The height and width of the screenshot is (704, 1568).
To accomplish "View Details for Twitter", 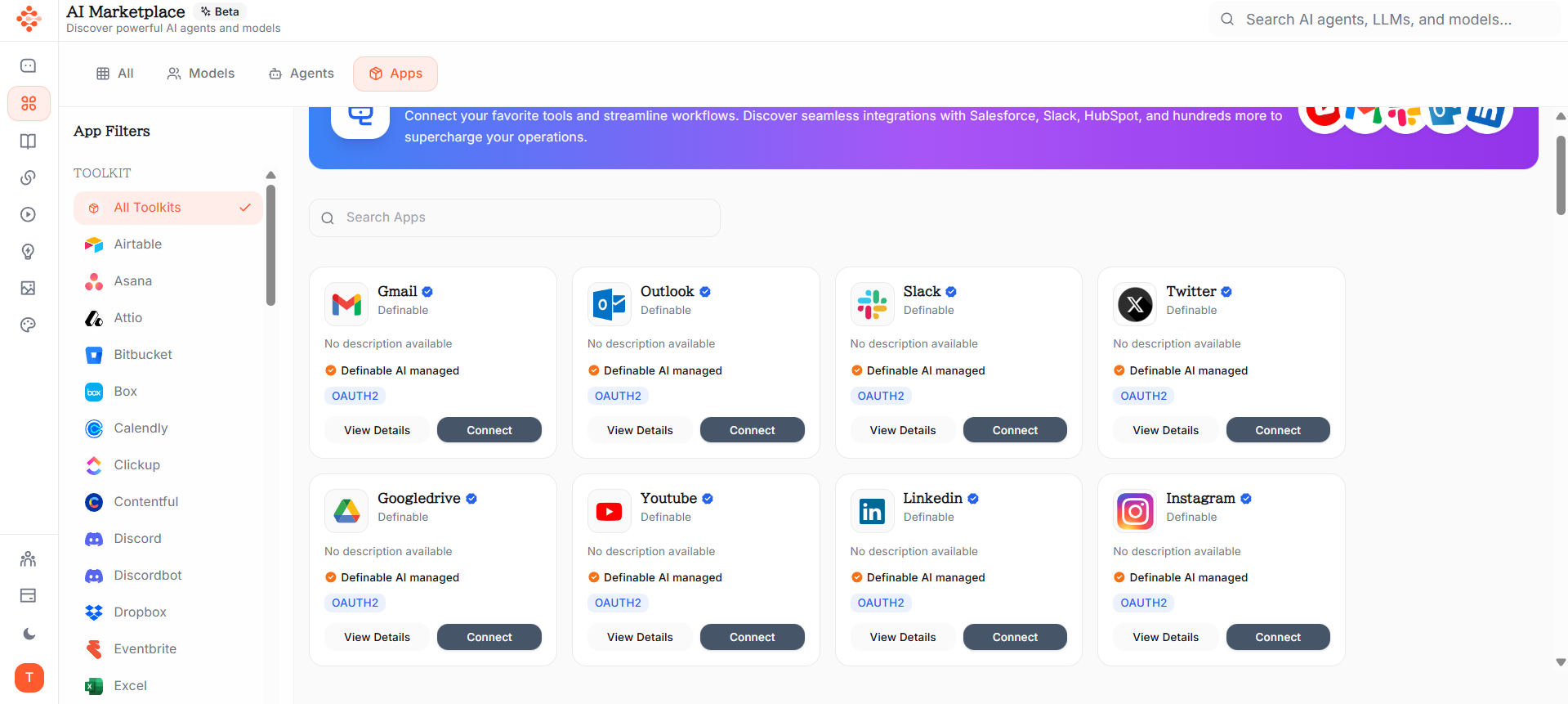I will point(1165,430).
